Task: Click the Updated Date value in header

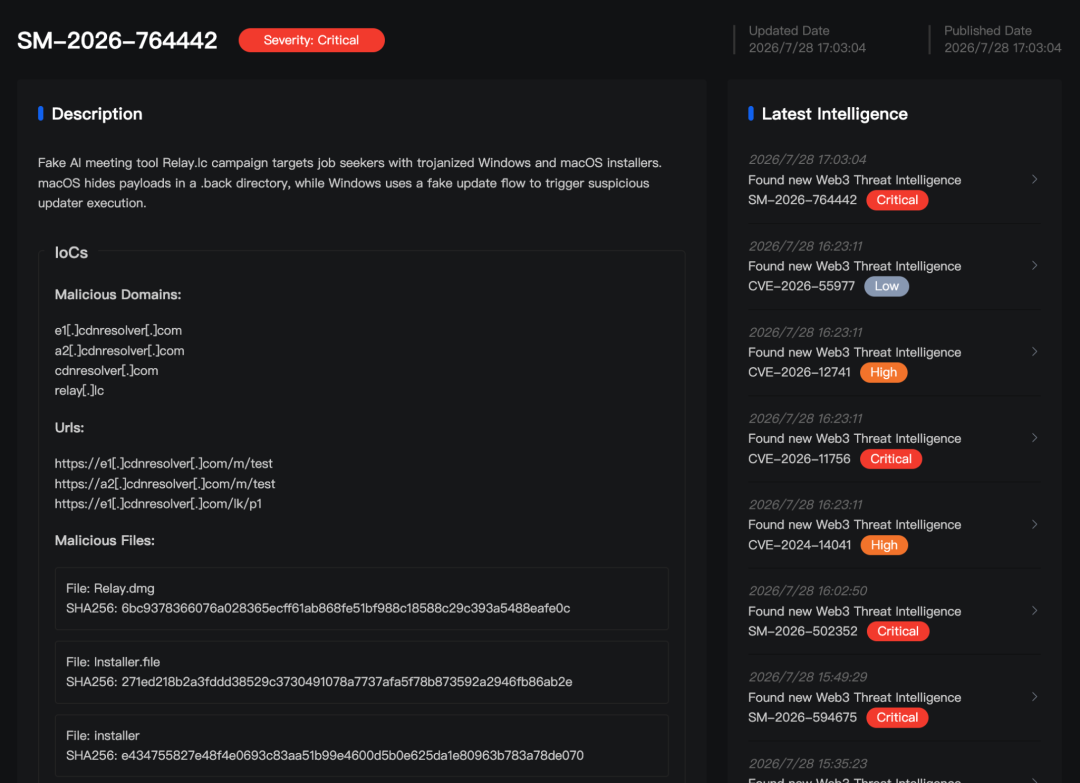Action: pyautogui.click(x=807, y=48)
